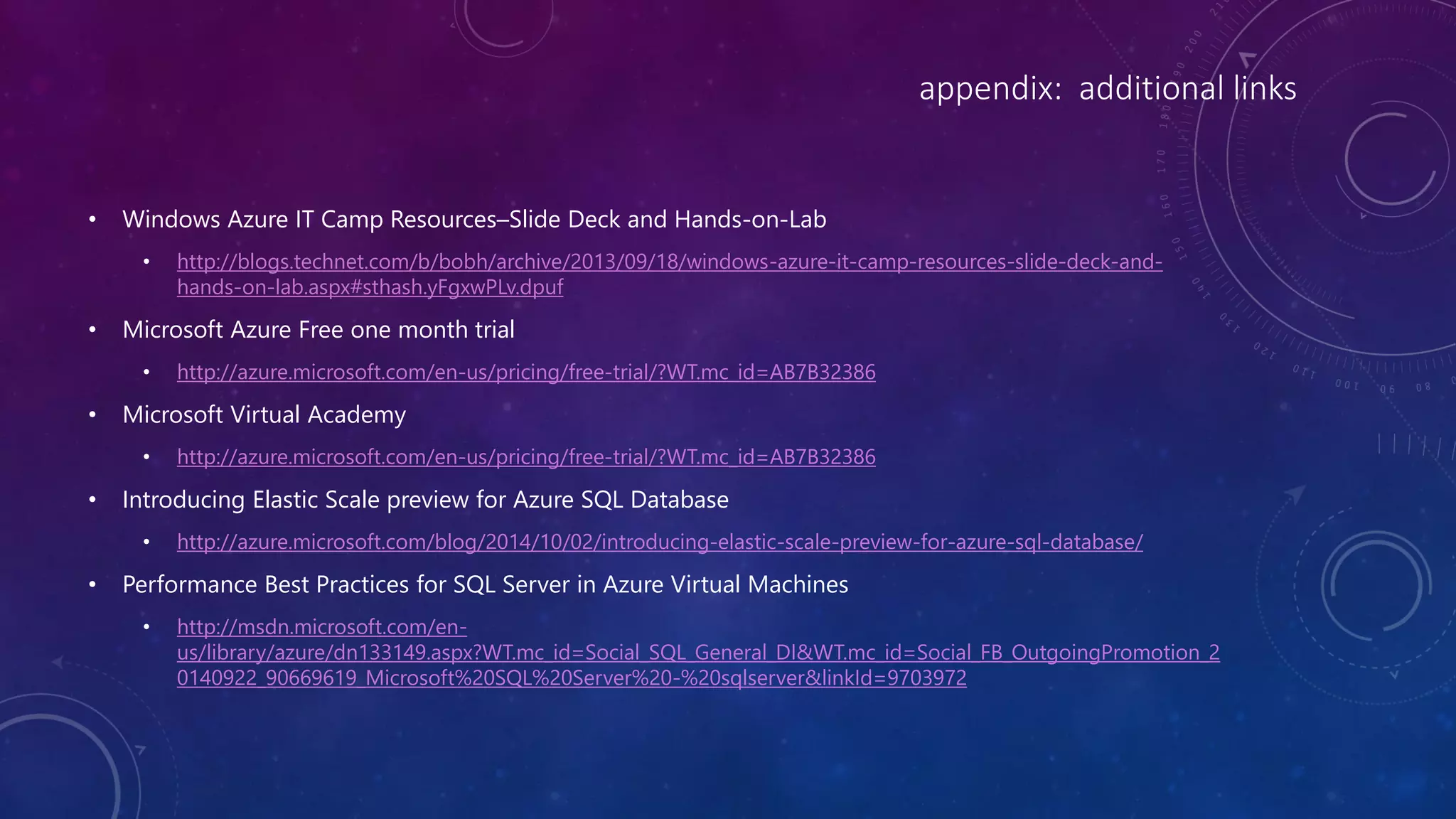Viewport: 1456px width, 819px height.
Task: Open the free-trial link under Microsoft Azure Free trial
Action: (x=526, y=372)
